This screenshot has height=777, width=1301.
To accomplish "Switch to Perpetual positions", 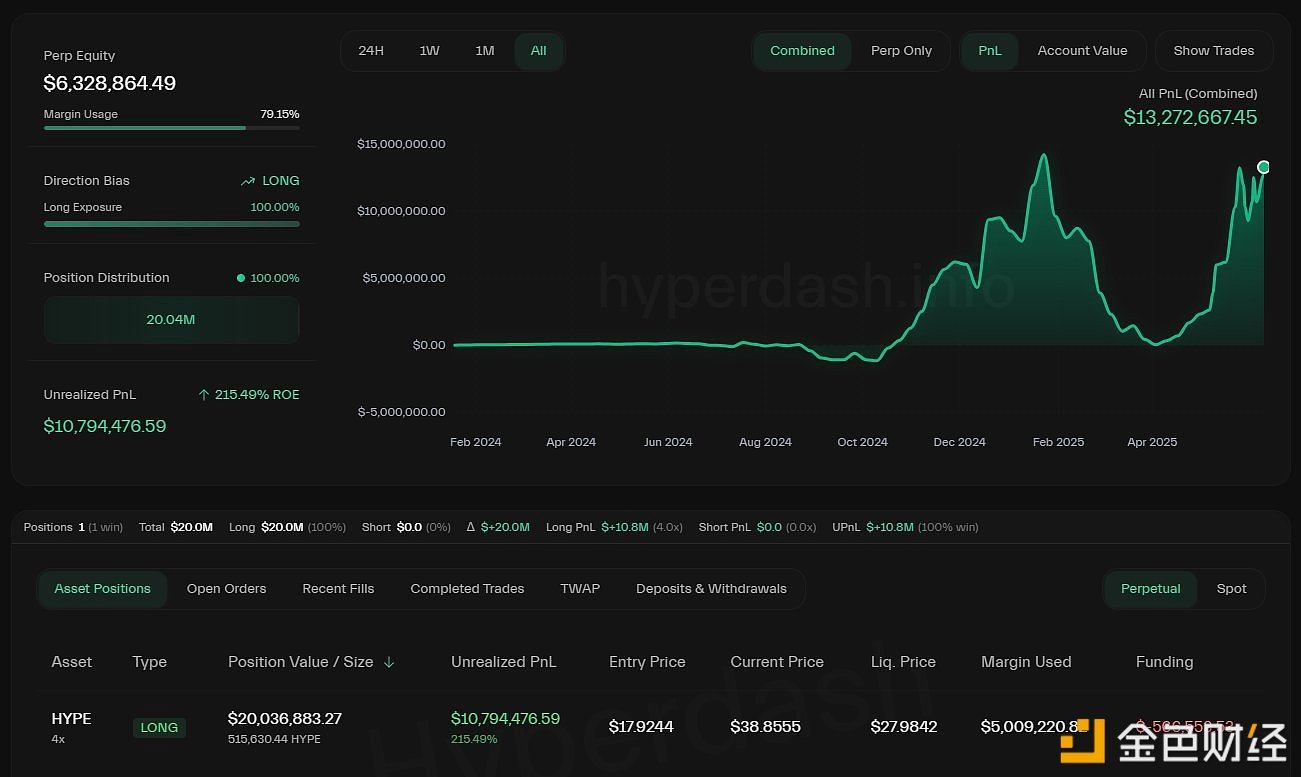I will tap(1150, 589).
